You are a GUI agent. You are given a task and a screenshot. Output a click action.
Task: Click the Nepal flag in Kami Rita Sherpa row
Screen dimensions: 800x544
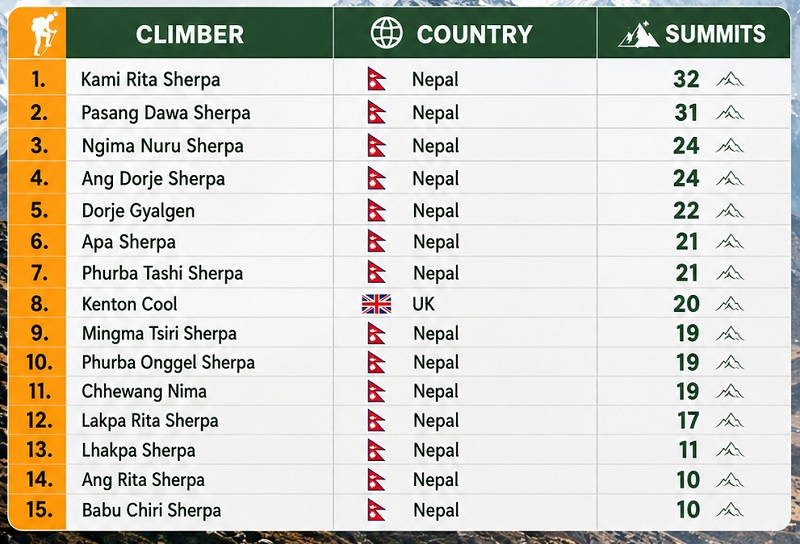376,79
